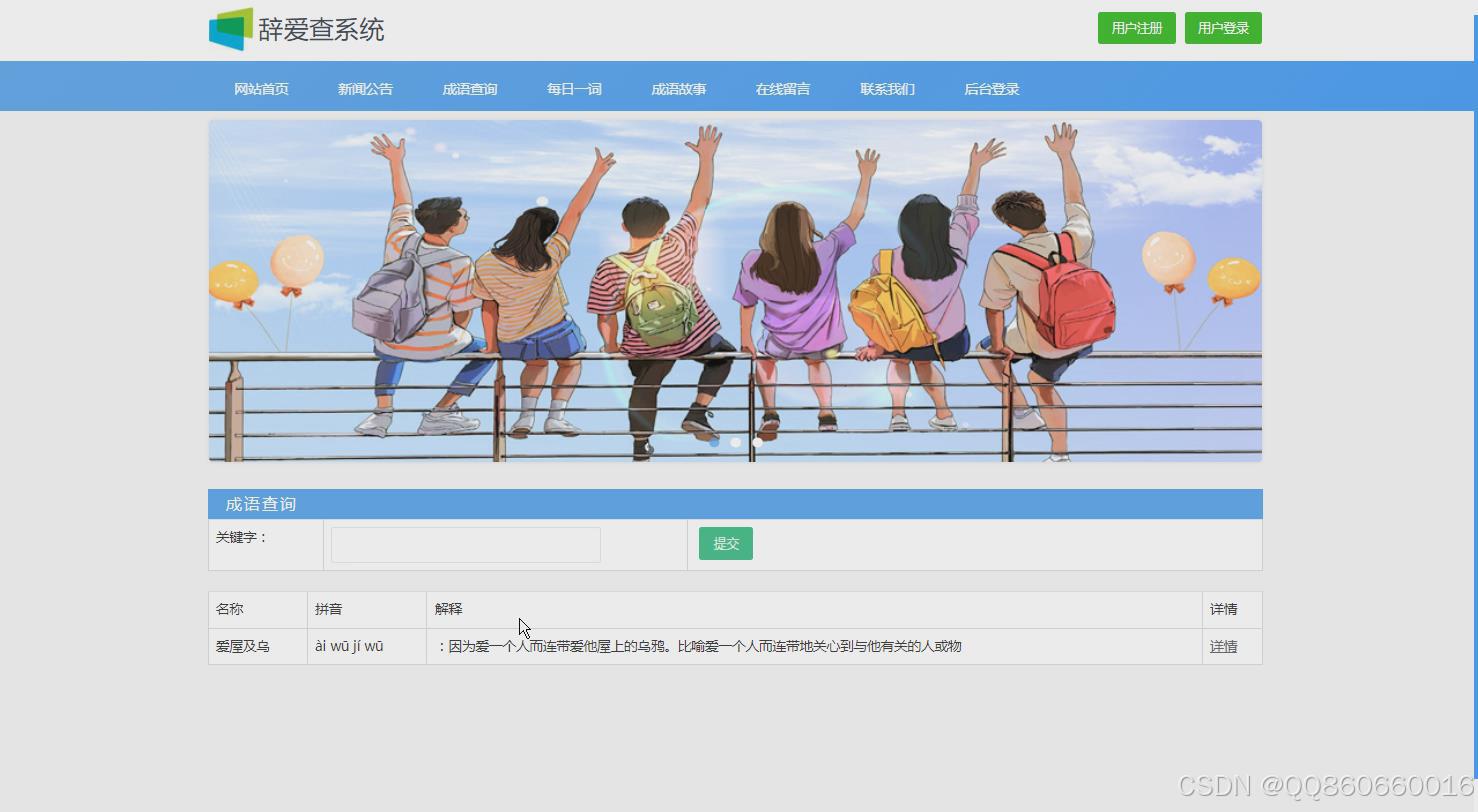Click the students banner image

pos(735,290)
